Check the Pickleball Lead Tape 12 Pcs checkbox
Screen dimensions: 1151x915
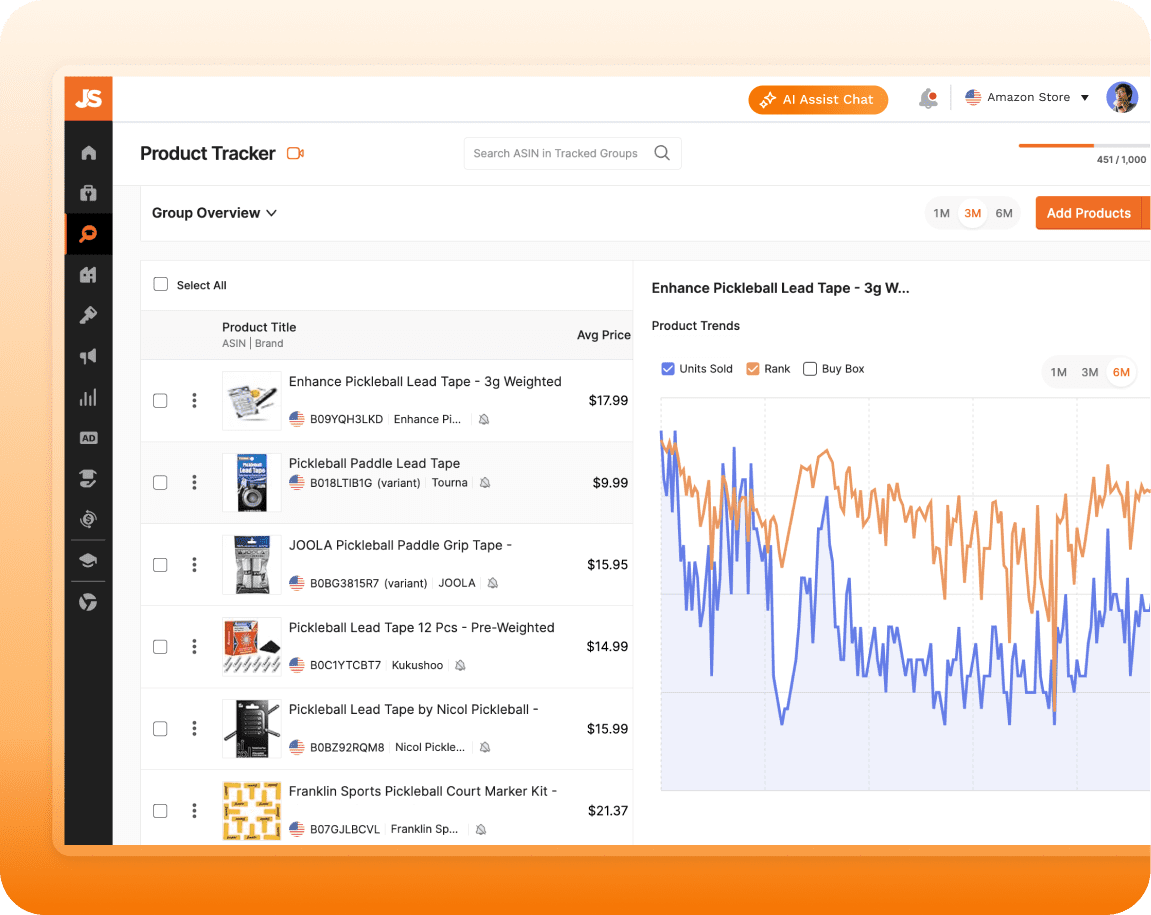click(160, 646)
